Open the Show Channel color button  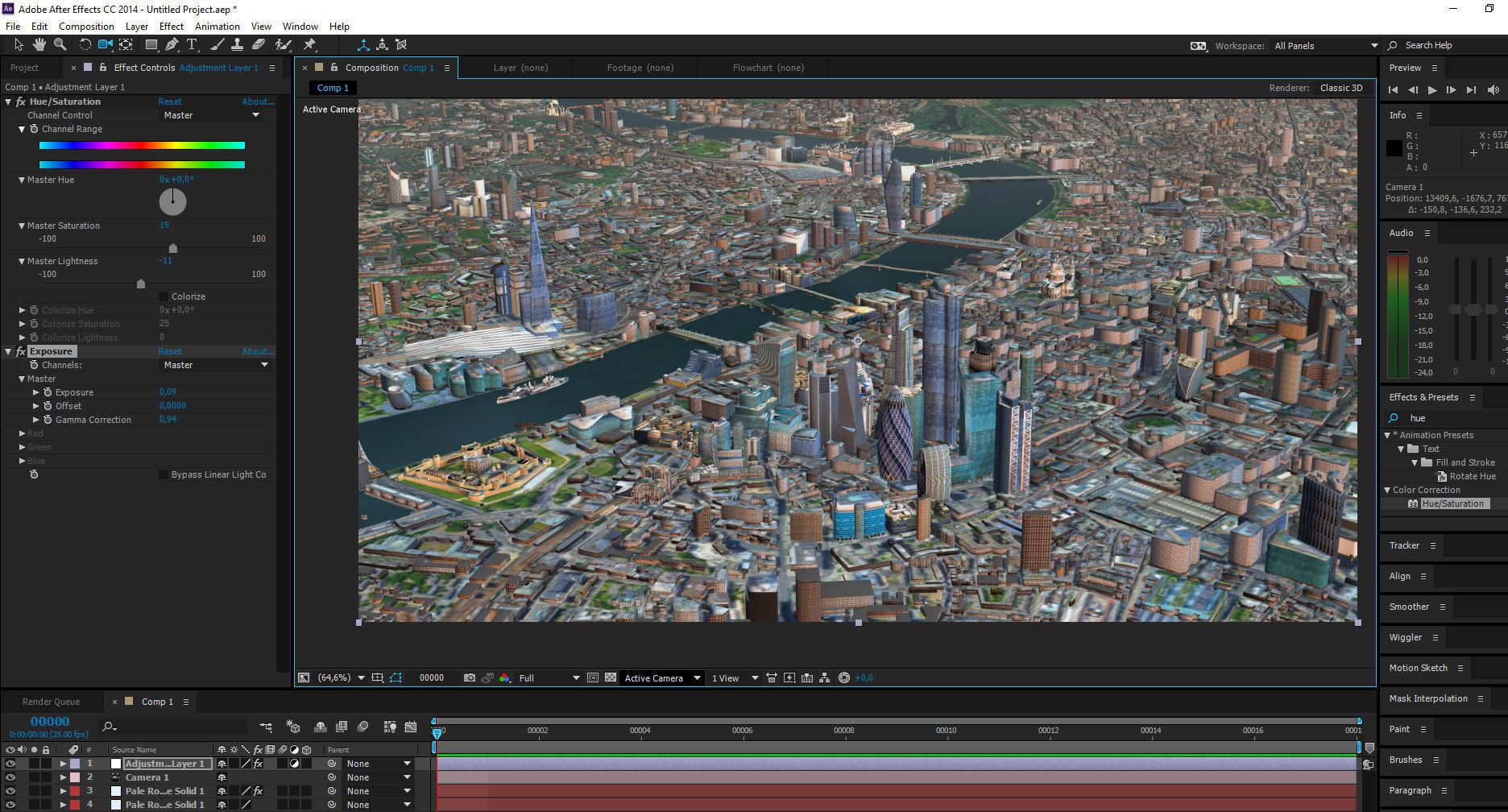pyautogui.click(x=505, y=677)
